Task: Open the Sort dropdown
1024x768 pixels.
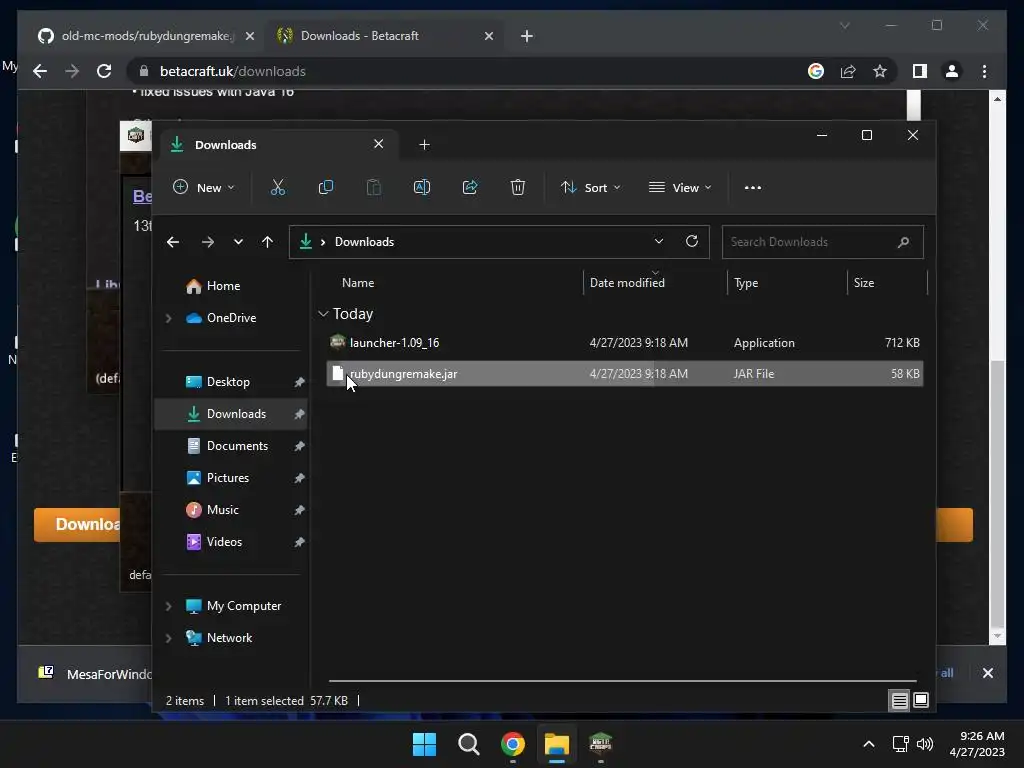Action: coord(590,187)
